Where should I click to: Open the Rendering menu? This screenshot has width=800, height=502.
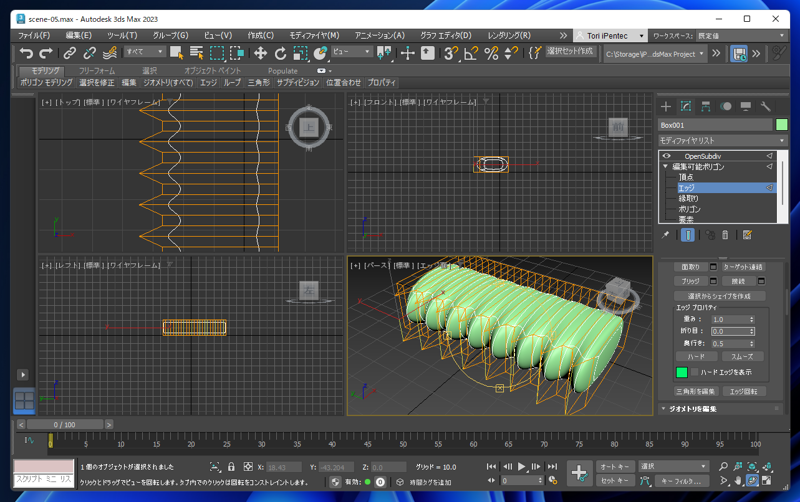pyautogui.click(x=509, y=35)
